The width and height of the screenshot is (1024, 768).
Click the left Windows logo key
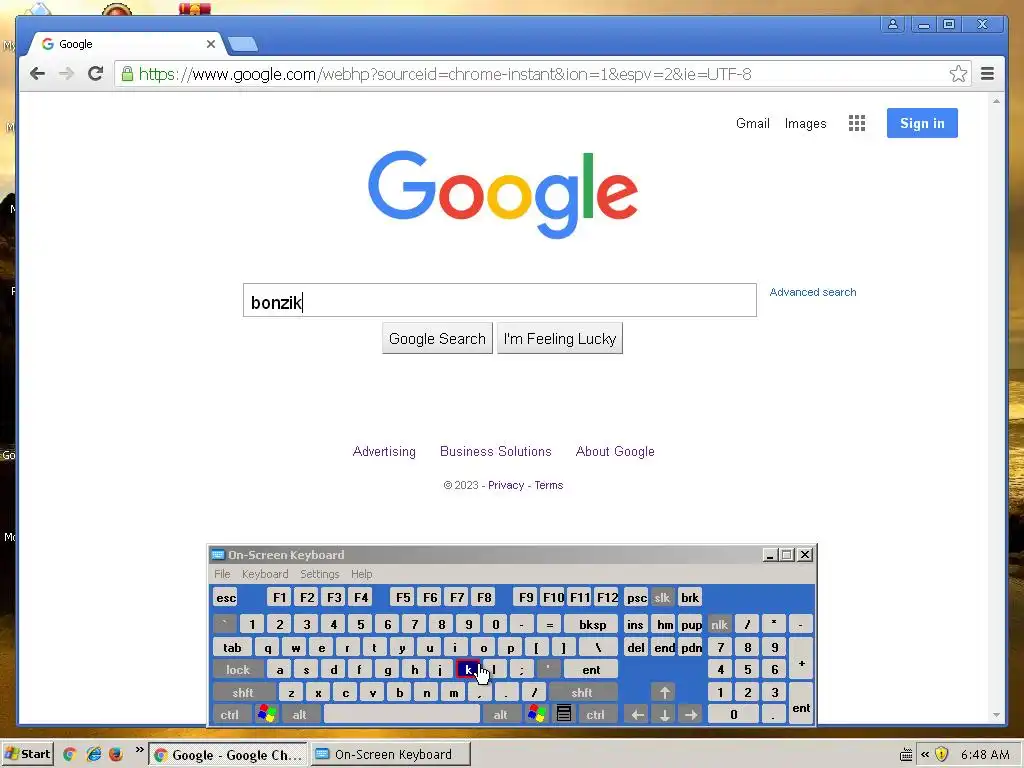click(266, 713)
